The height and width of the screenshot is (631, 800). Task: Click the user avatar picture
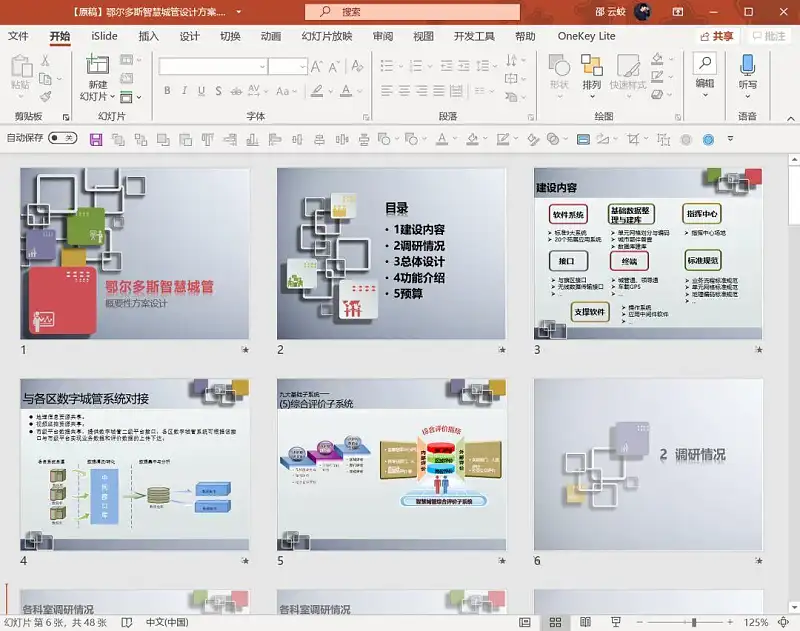point(643,11)
